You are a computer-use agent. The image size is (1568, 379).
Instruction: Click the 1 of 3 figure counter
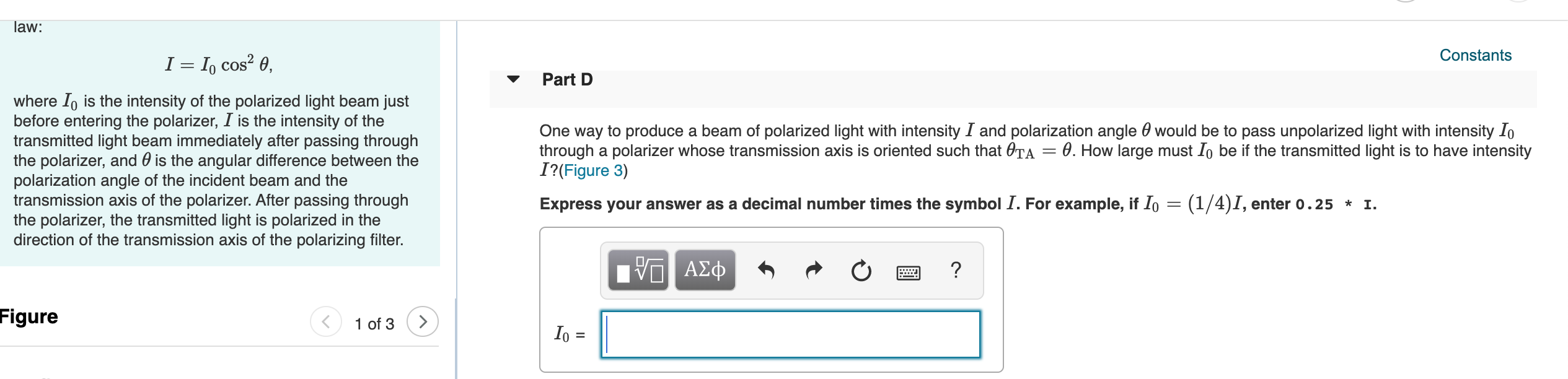tap(374, 323)
